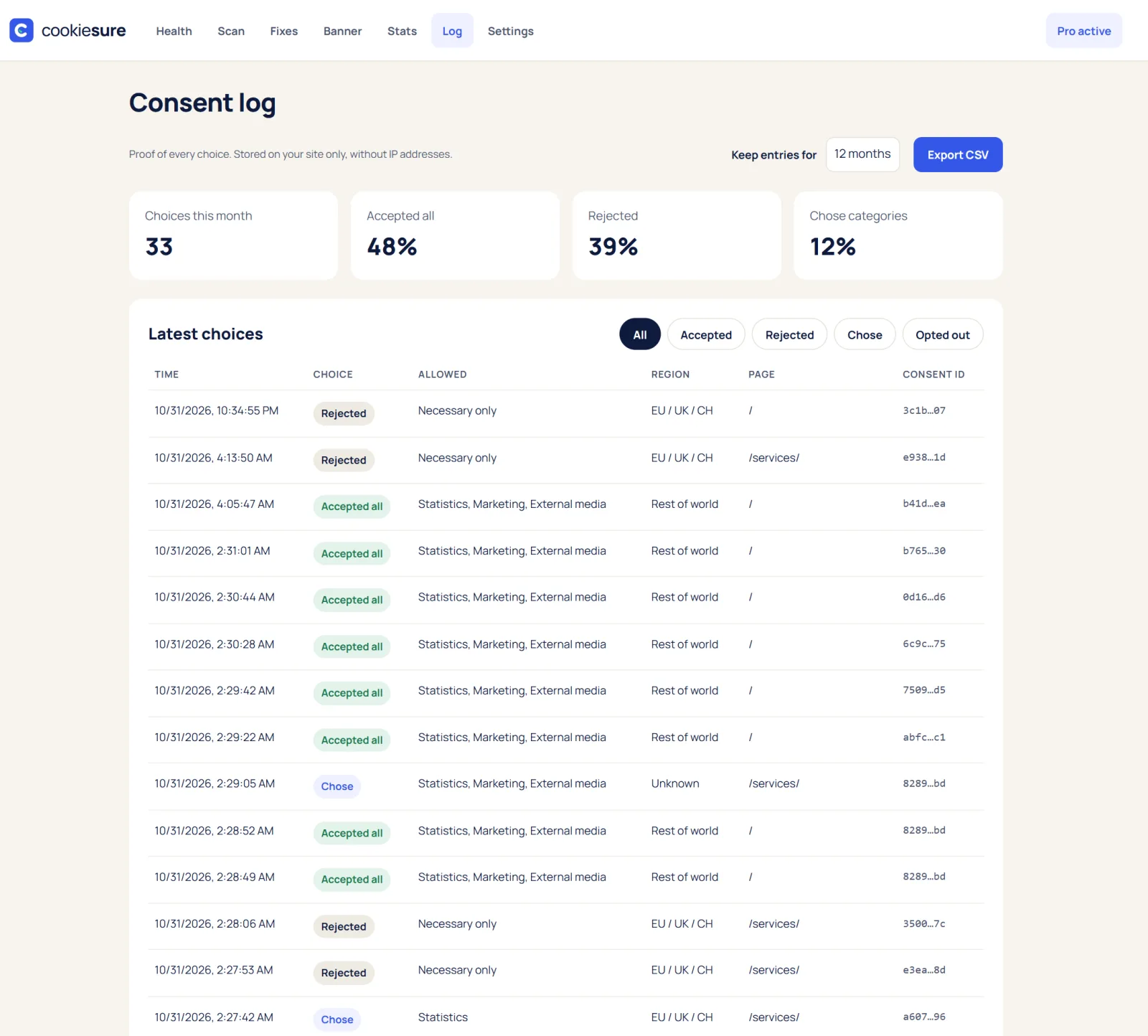Image resolution: width=1148 pixels, height=1036 pixels.
Task: Click consent ID e938…1d
Action: tap(924, 458)
